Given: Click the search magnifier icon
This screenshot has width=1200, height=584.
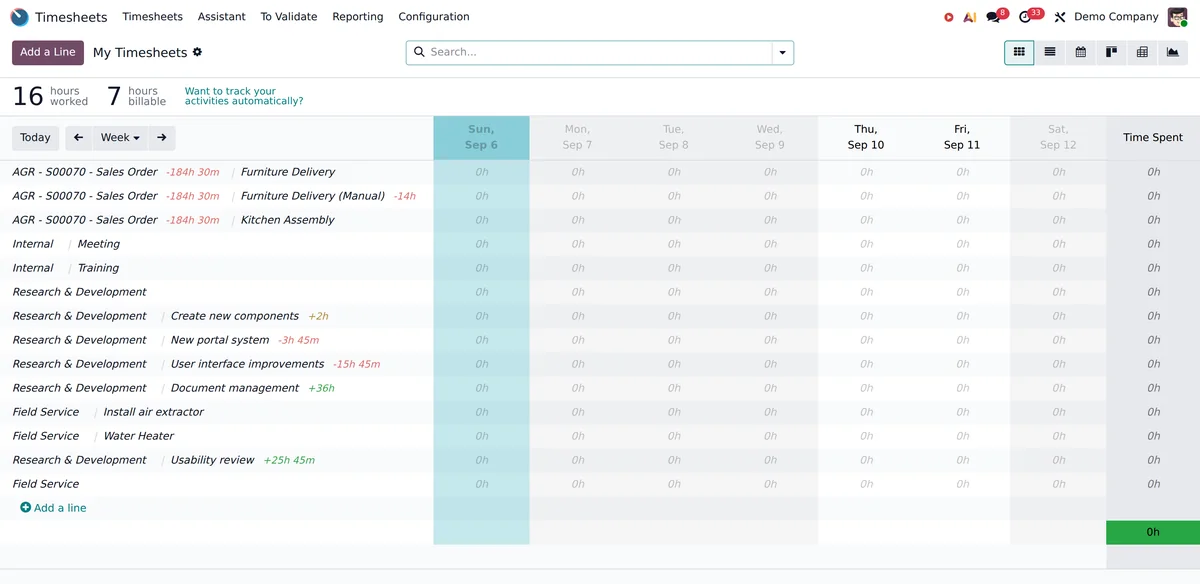Looking at the screenshot, I should [x=419, y=52].
